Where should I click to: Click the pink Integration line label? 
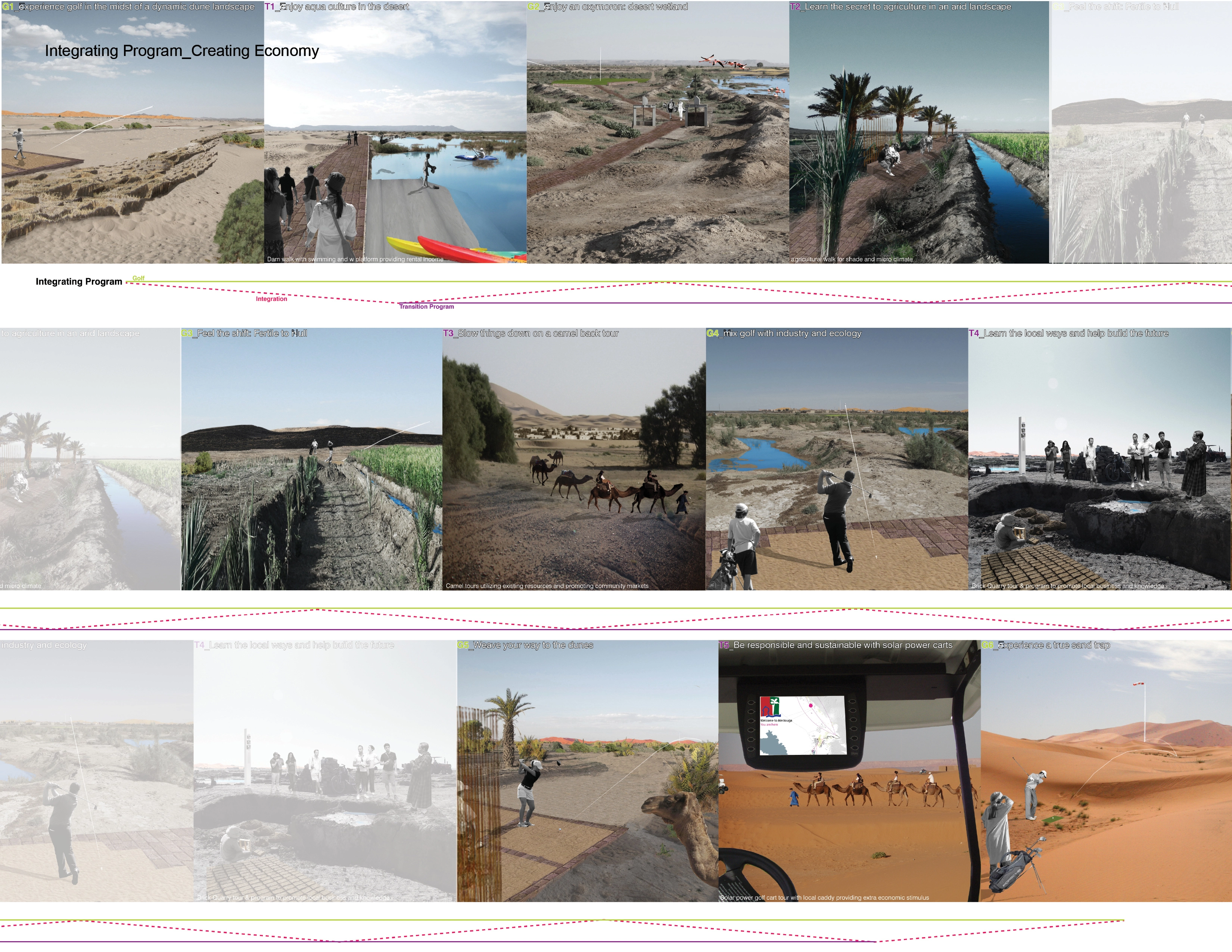click(x=271, y=299)
